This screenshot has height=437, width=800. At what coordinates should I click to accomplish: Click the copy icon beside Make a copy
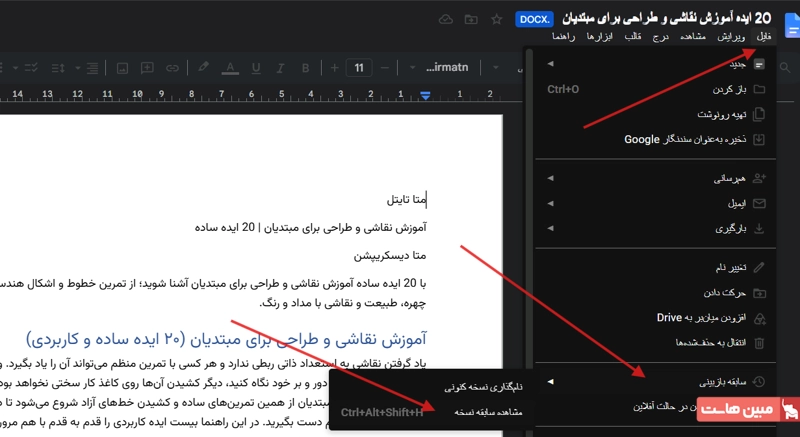tap(759, 114)
